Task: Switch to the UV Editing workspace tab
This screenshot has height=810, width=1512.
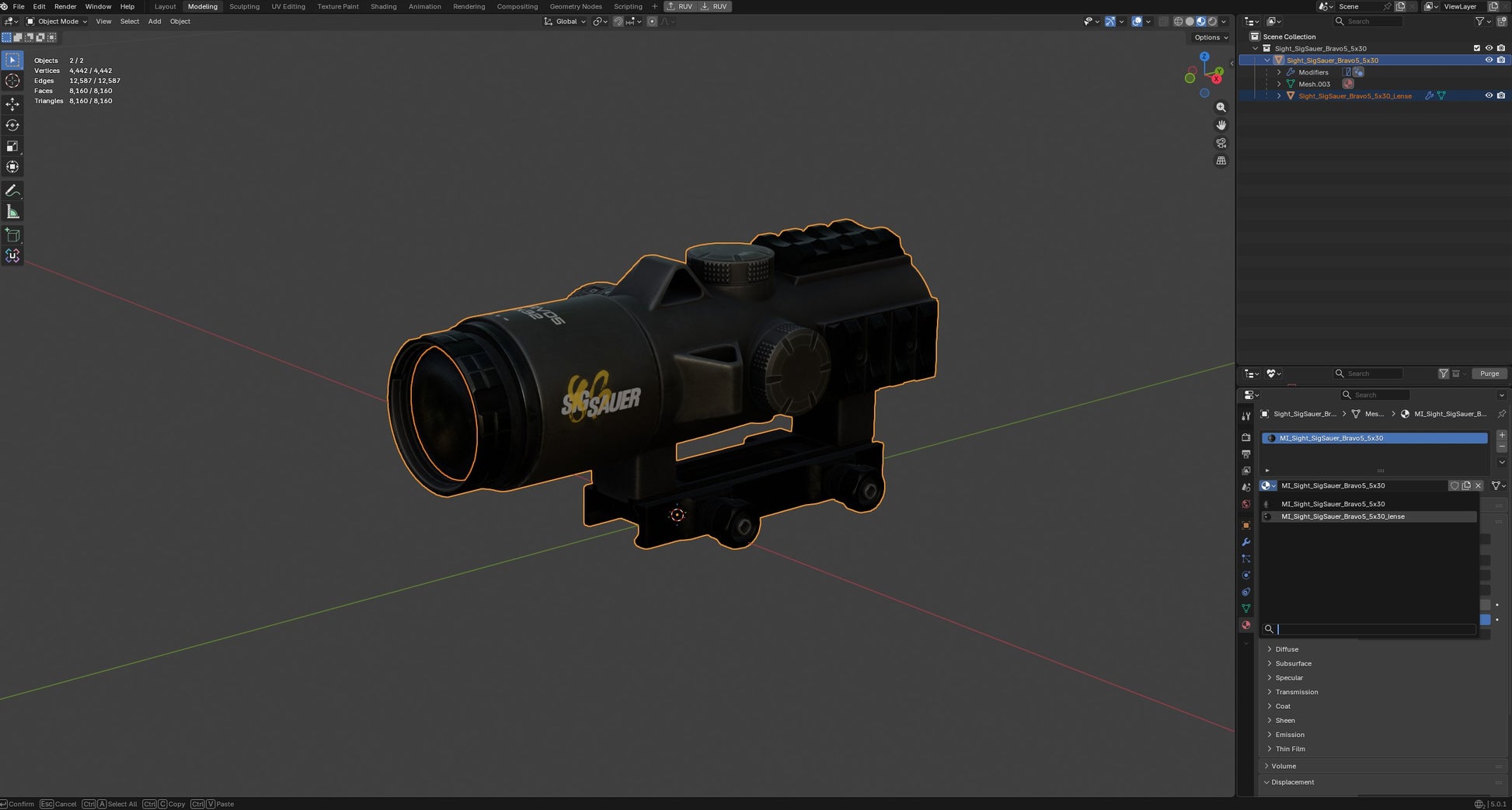Action: point(288,6)
